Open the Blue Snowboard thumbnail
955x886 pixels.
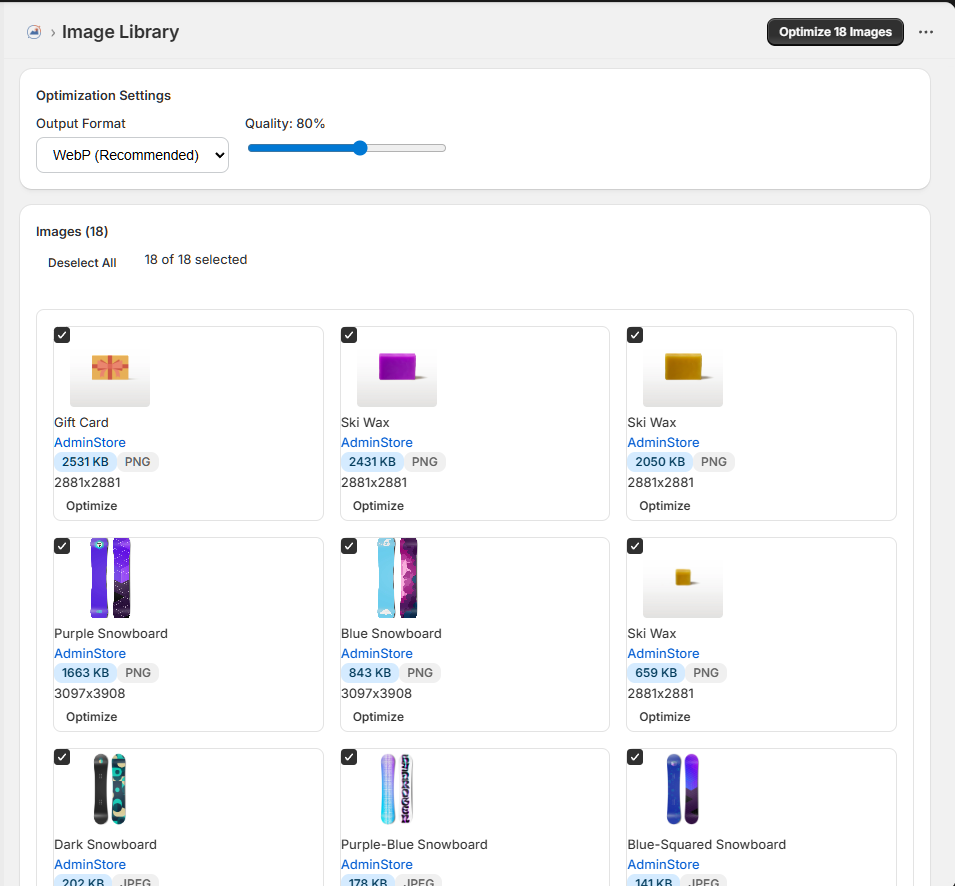[397, 578]
